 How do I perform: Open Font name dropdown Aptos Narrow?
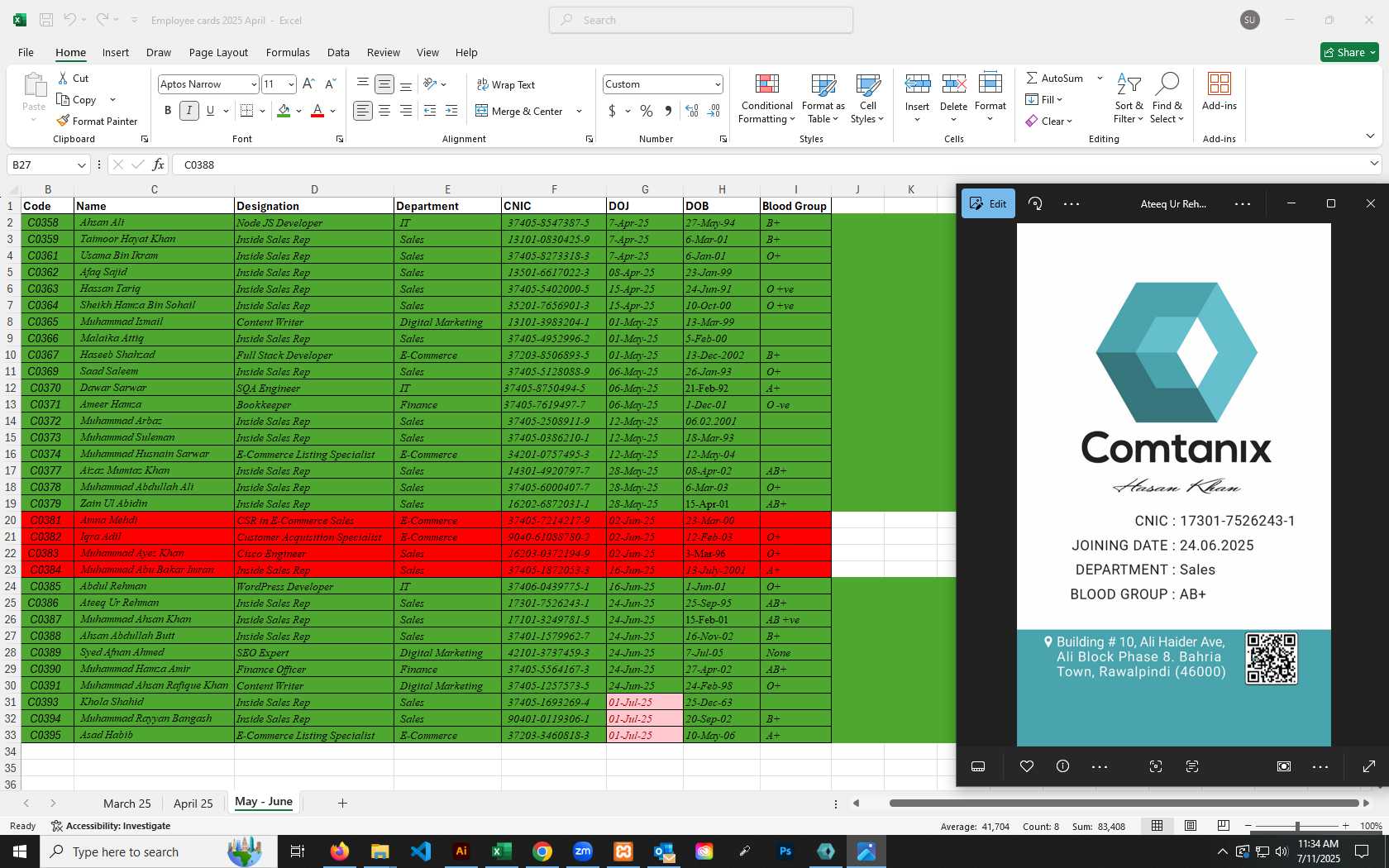(254, 84)
